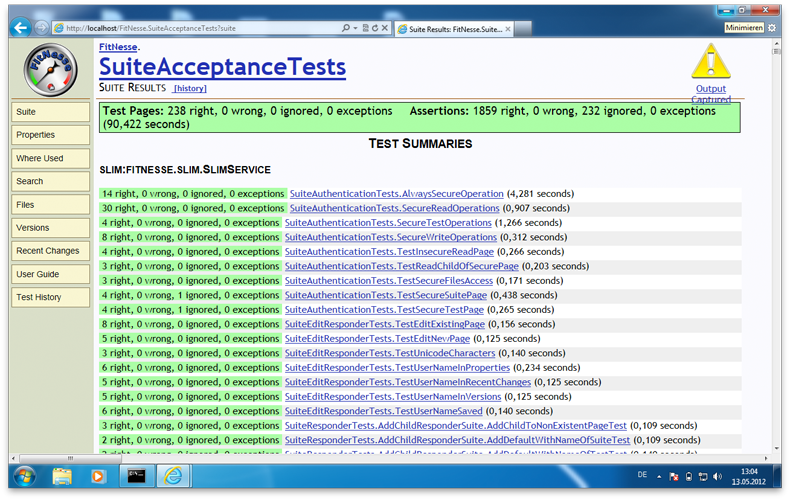Click the Suite sidebar button
This screenshot has height=500, width=790.
point(50,112)
